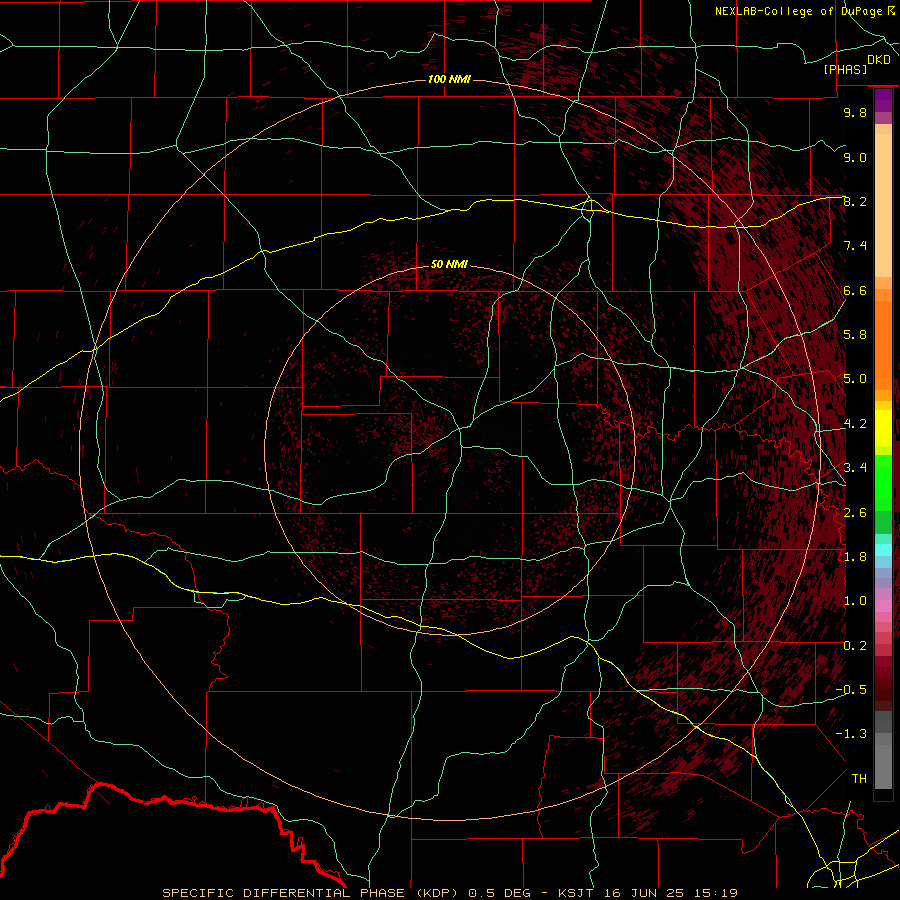Image resolution: width=900 pixels, height=900 pixels.
Task: Select the 2.6 scale value
Action: click(855, 512)
